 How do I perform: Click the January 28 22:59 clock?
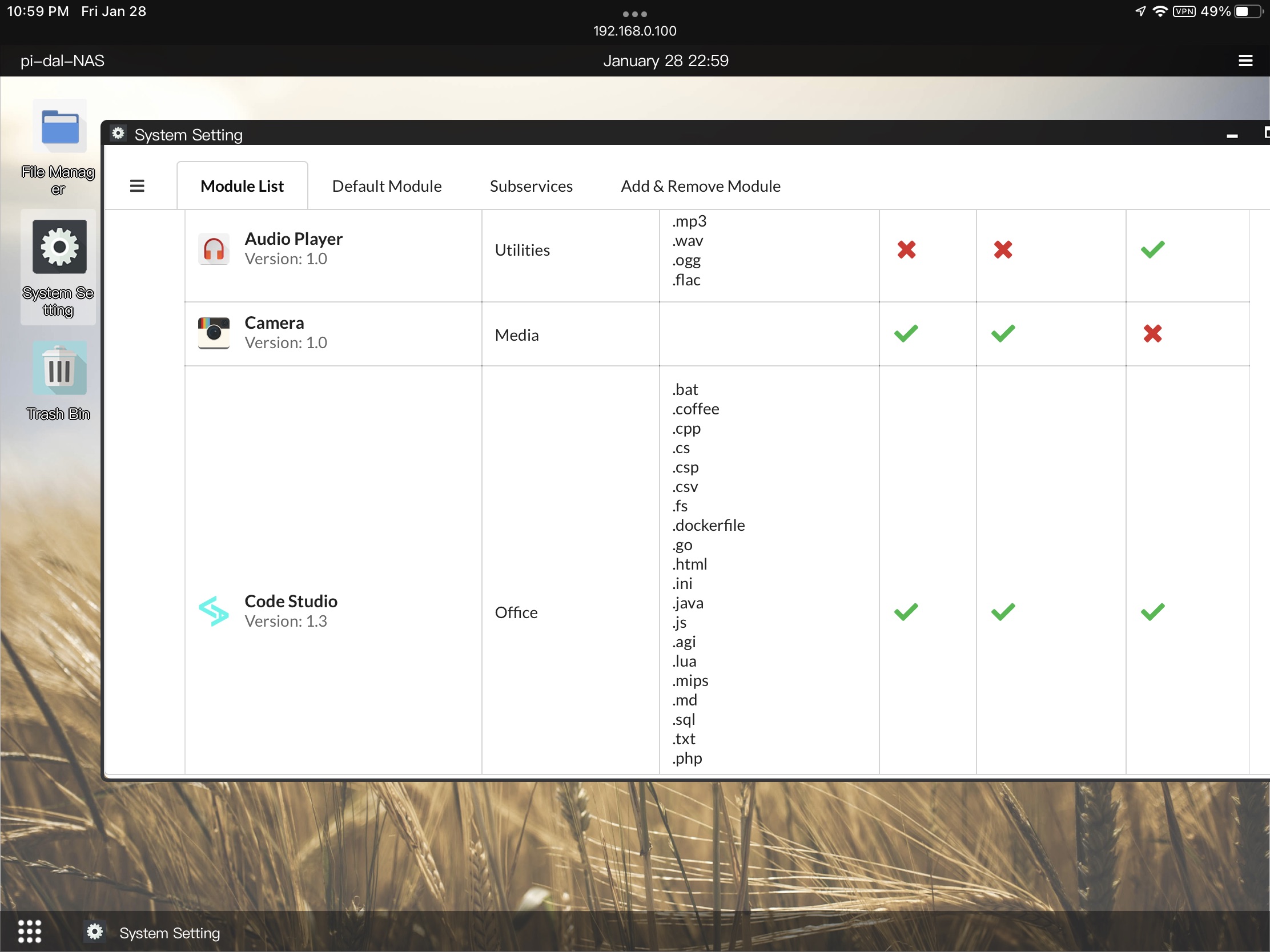point(665,61)
